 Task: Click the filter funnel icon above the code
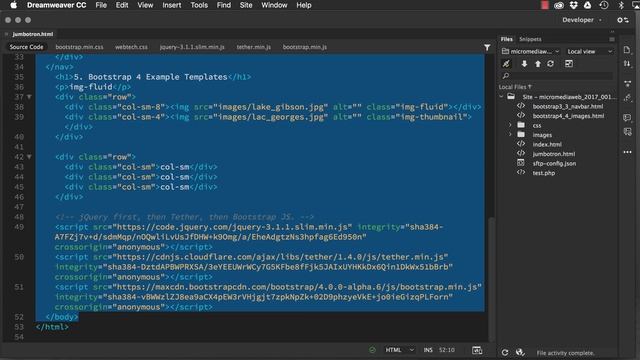coord(487,47)
